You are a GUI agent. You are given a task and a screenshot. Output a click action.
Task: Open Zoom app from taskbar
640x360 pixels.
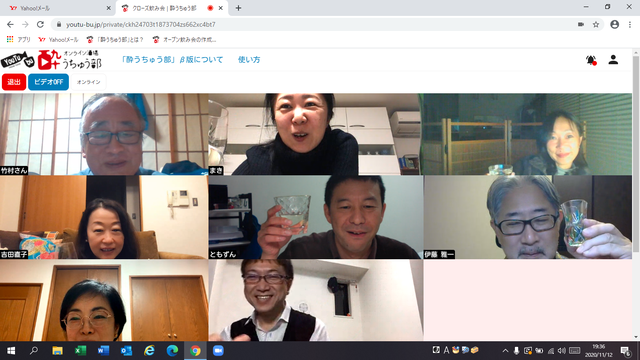[x=218, y=351]
